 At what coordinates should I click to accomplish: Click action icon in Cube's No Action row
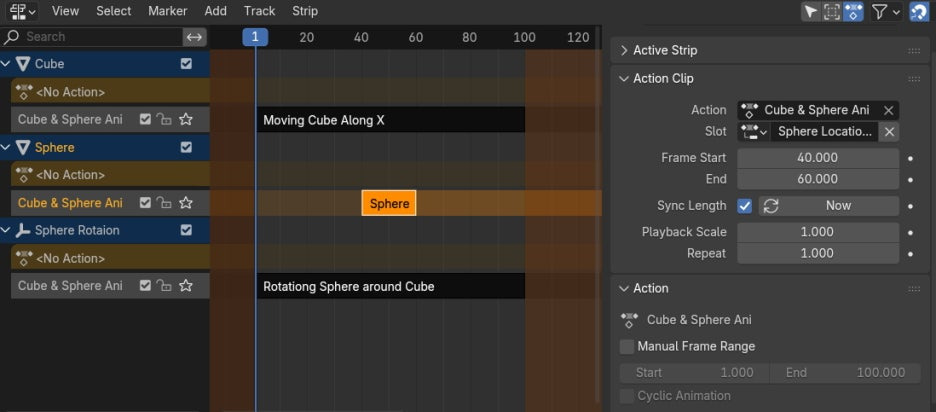[x=24, y=91]
